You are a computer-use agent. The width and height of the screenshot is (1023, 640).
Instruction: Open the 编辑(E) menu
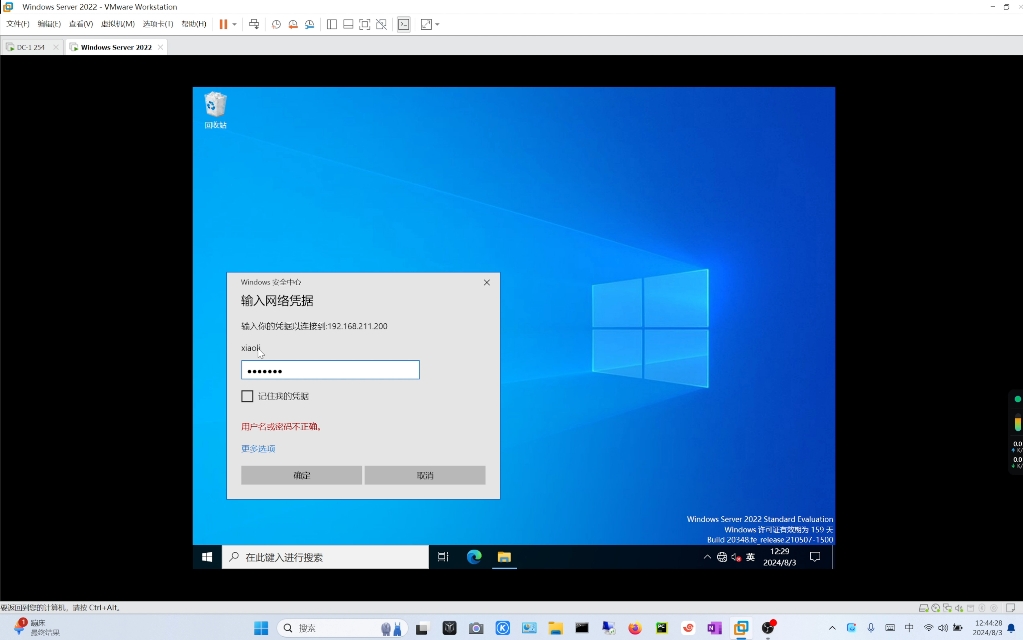(x=49, y=24)
